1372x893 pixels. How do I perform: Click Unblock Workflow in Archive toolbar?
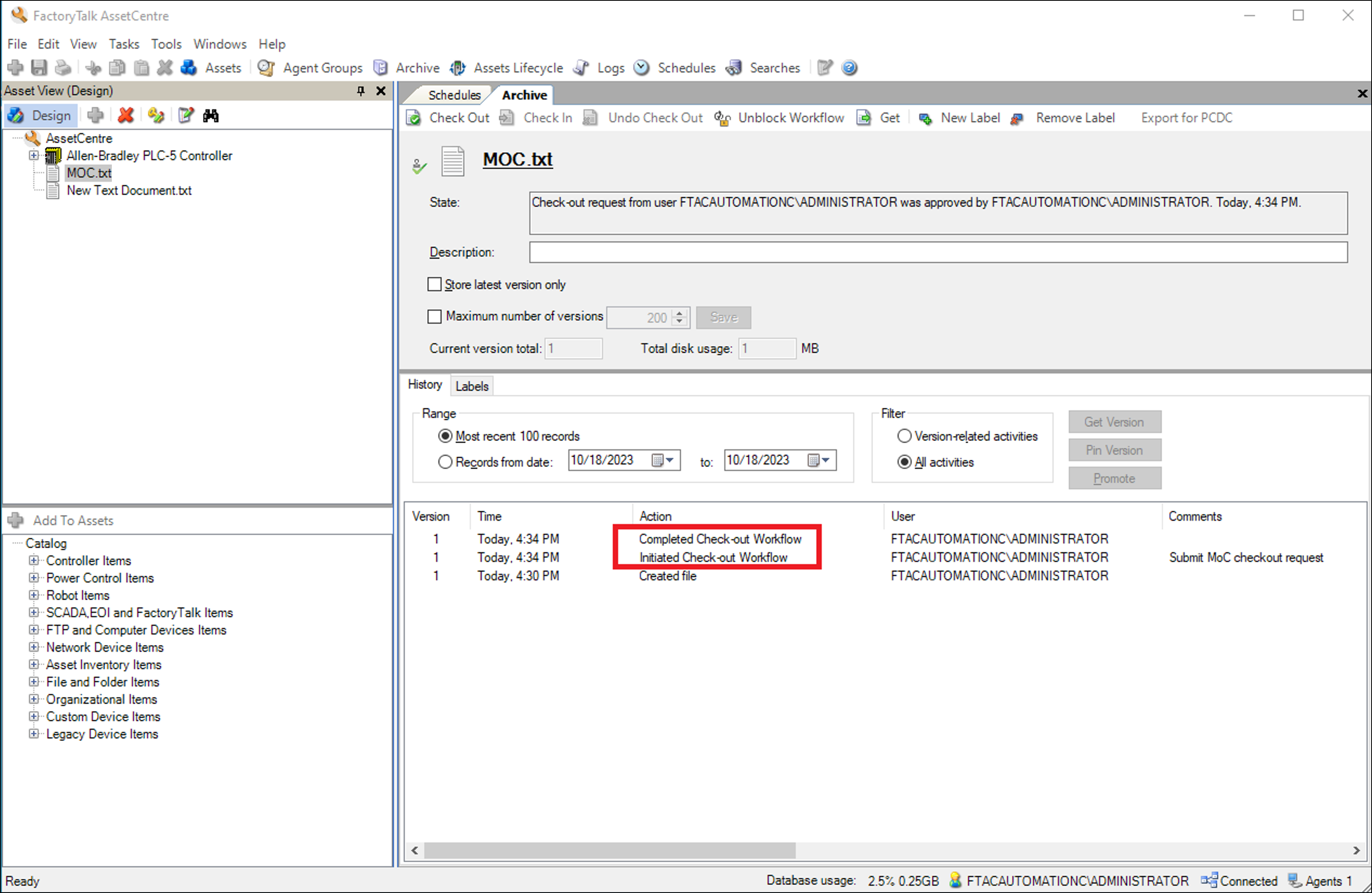pyautogui.click(x=779, y=118)
